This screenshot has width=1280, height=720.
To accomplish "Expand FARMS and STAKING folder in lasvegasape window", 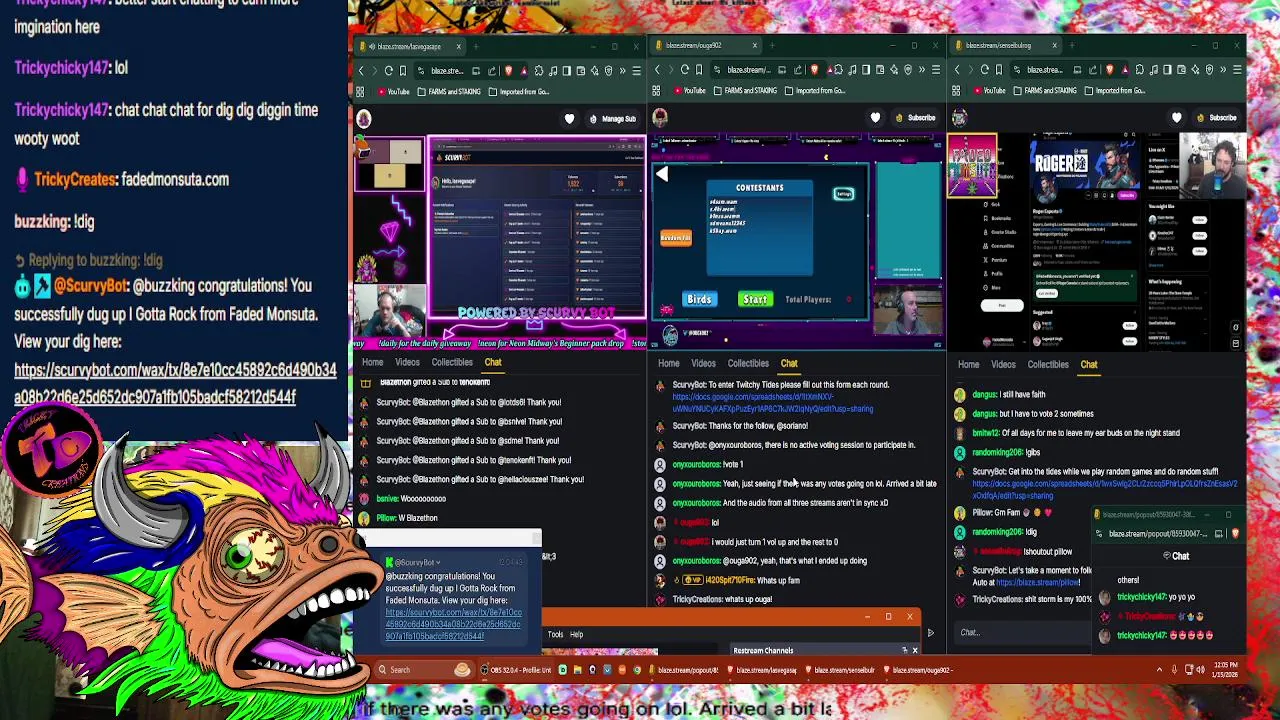I will [x=449, y=92].
